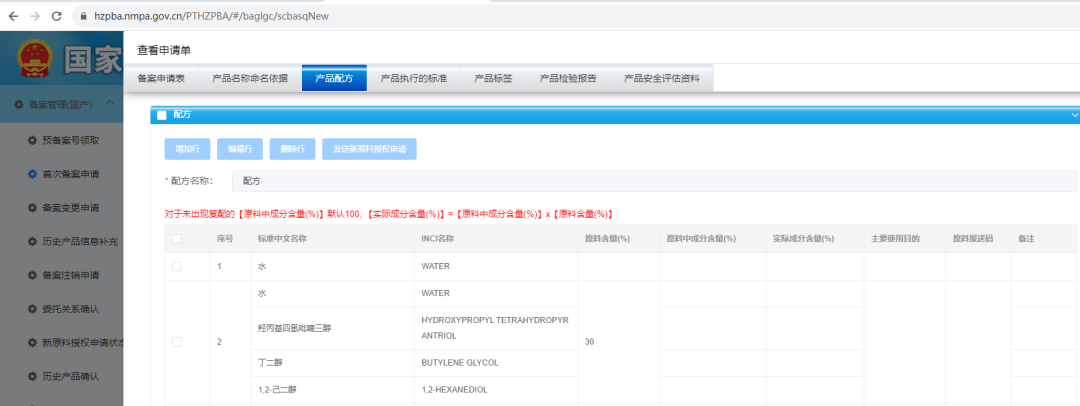1080x406 pixels.
Task: Click the 1,2-己二醇 cell
Action: tap(333, 389)
